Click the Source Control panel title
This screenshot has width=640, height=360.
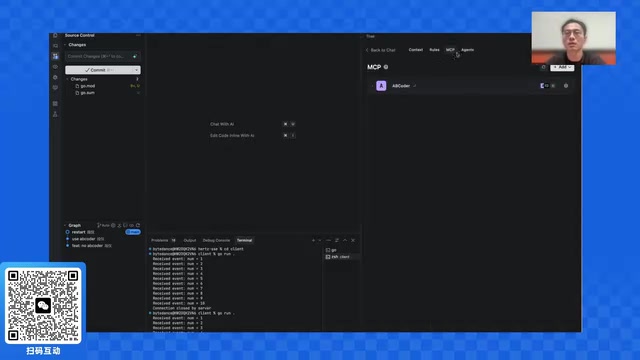pos(80,36)
